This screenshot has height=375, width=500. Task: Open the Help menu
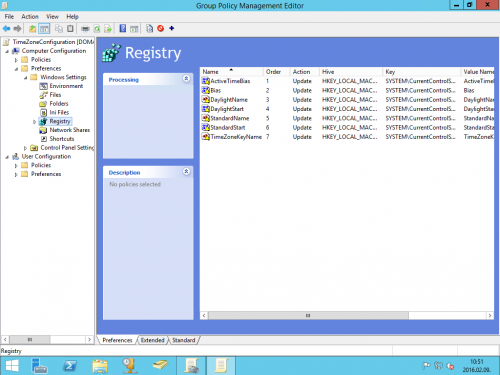(72, 17)
